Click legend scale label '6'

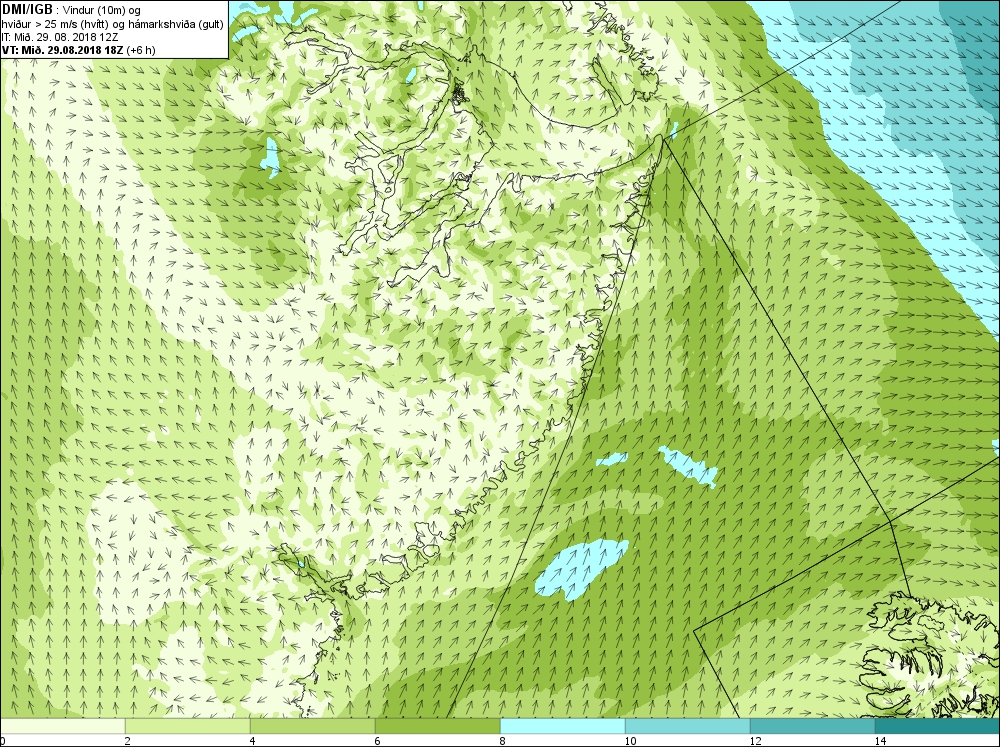378,741
